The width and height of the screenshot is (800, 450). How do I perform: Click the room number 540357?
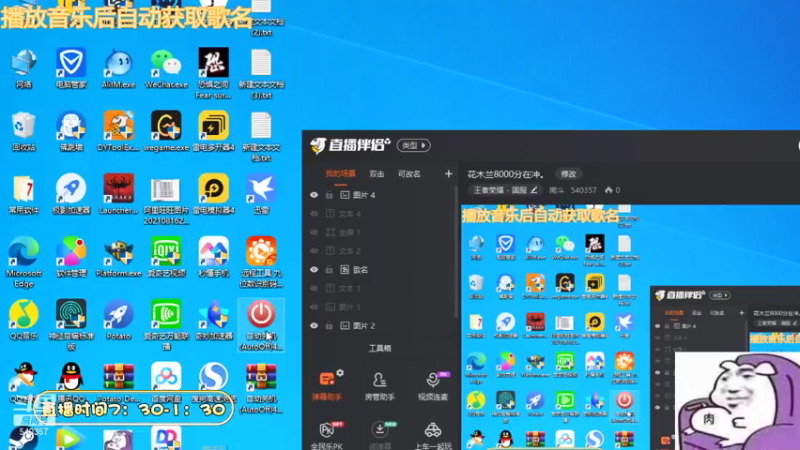583,190
